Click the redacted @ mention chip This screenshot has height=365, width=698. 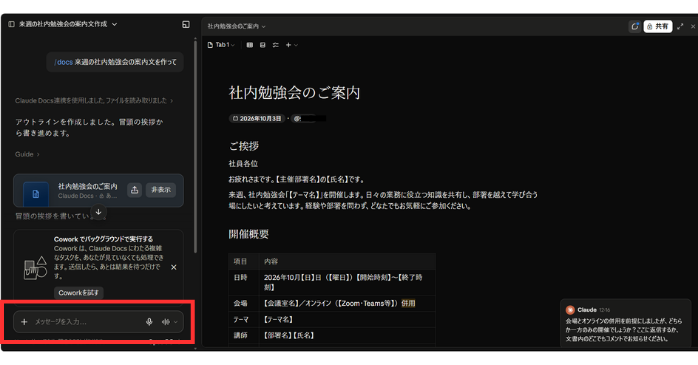(308, 118)
